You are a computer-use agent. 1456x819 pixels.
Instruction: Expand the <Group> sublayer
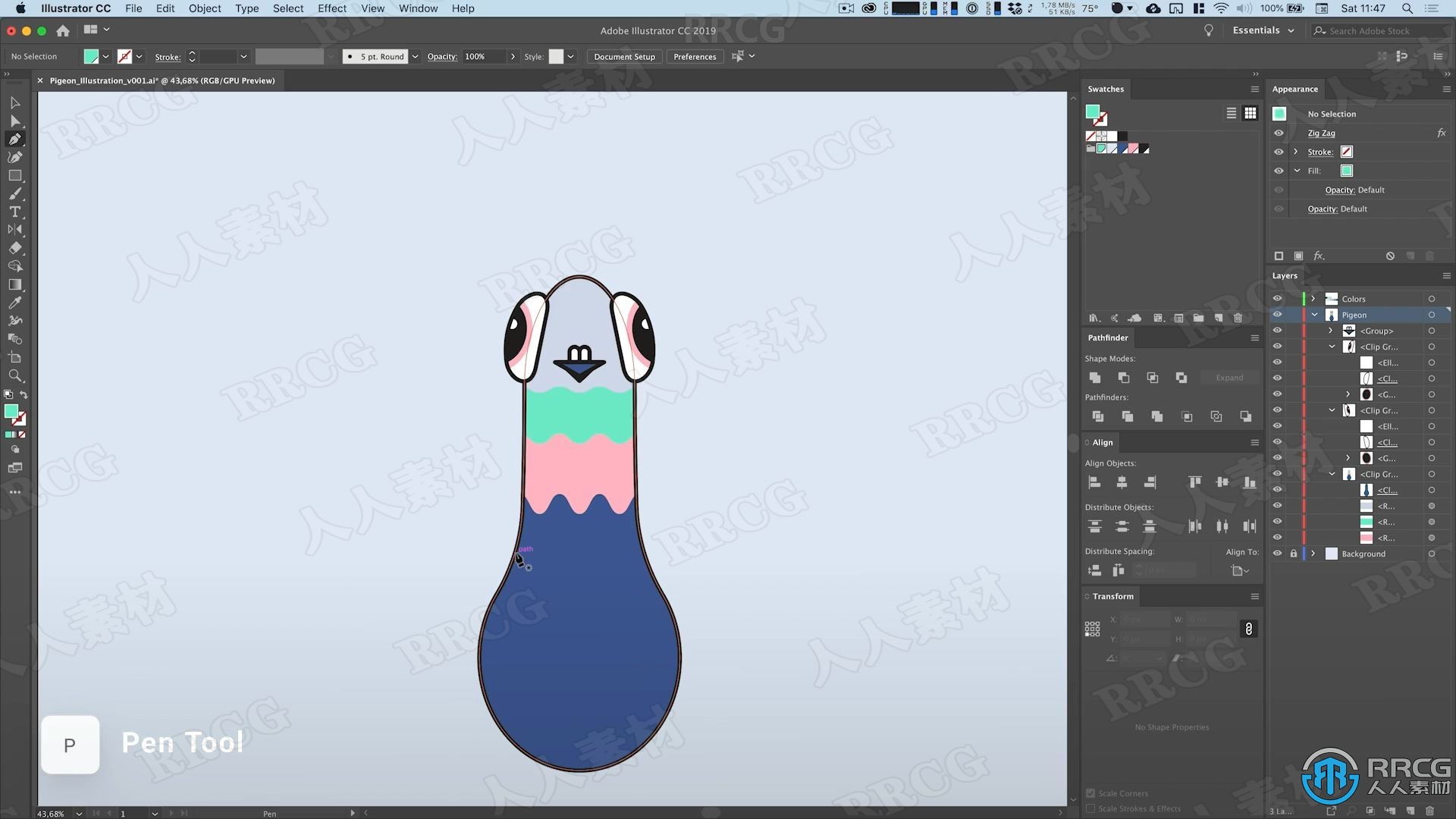click(1331, 331)
